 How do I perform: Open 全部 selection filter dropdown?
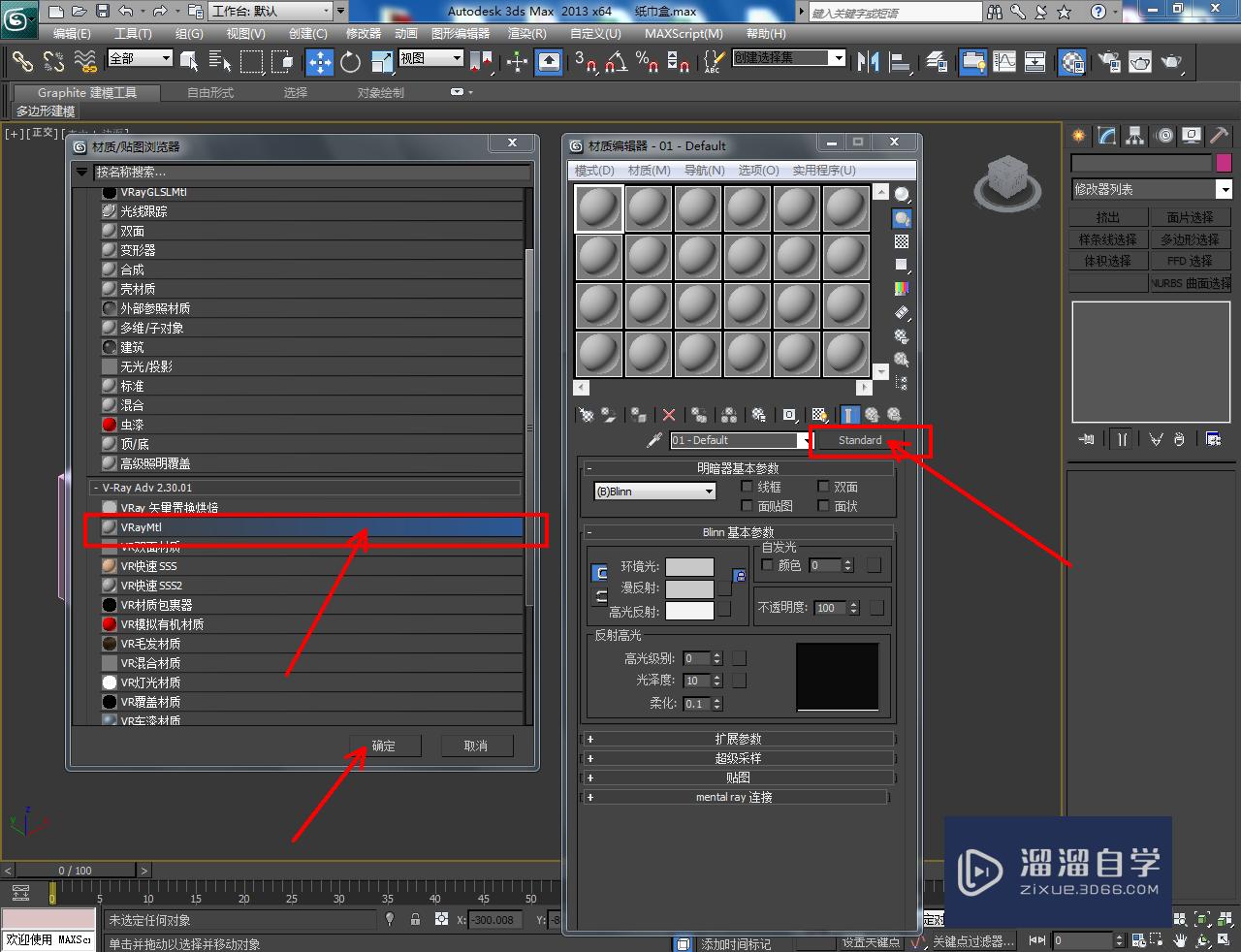140,58
